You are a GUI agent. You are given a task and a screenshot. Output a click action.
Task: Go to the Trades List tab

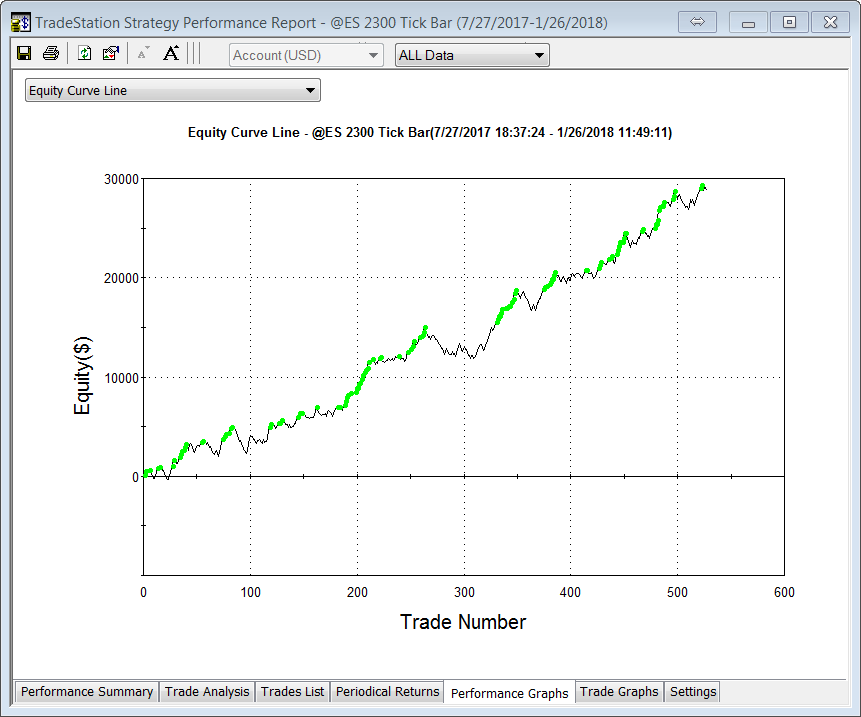coord(292,692)
